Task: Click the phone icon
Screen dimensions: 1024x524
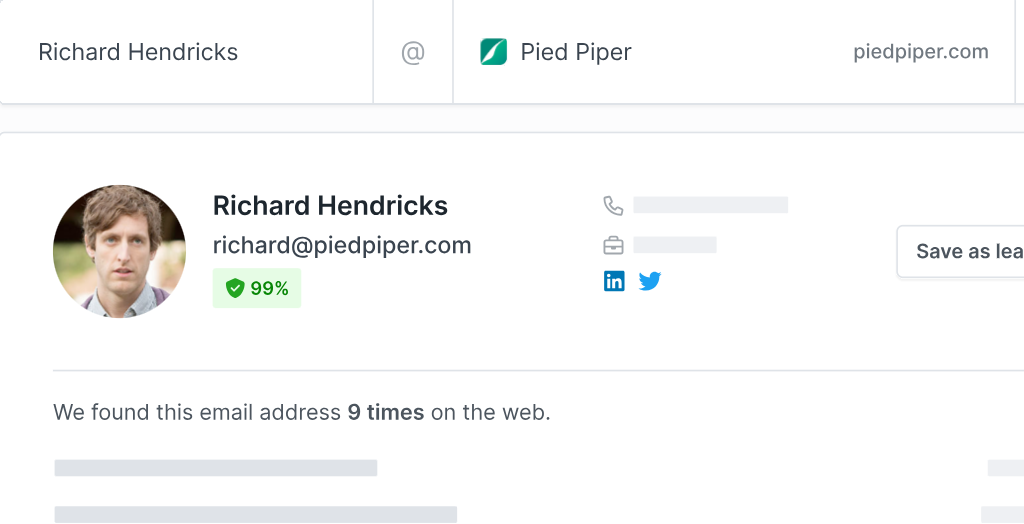Action: point(613,206)
